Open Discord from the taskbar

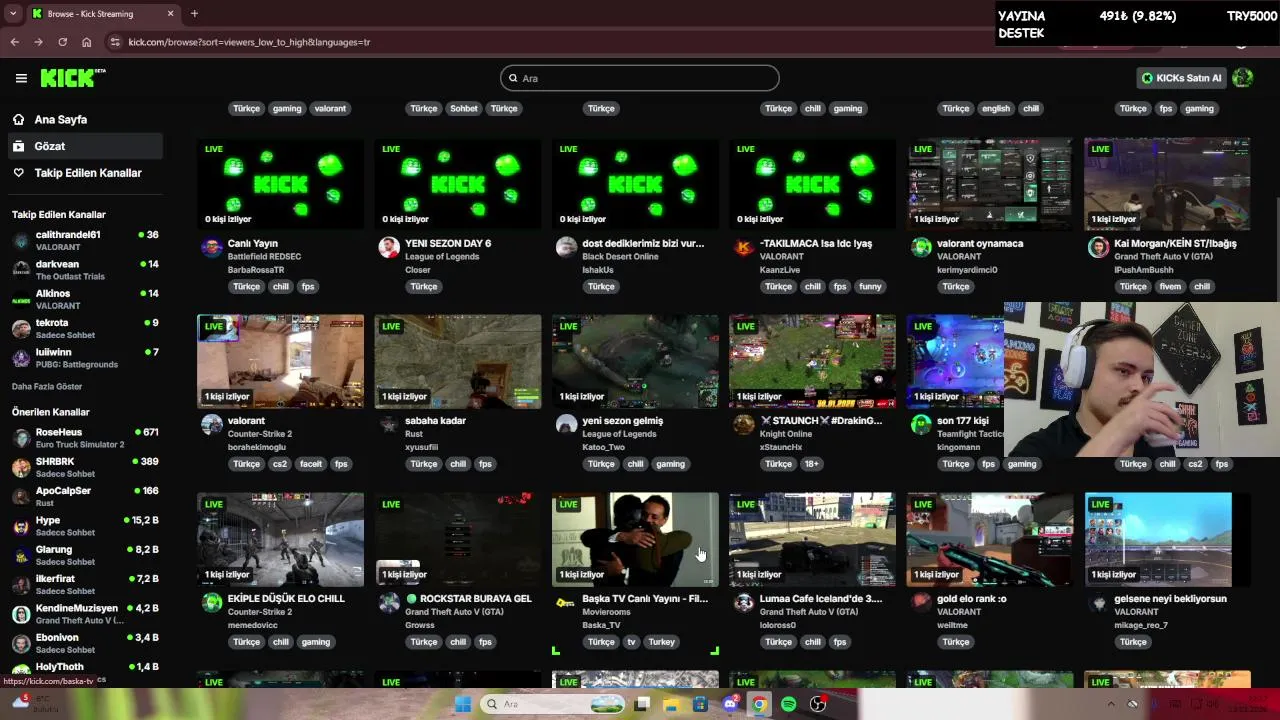pyautogui.click(x=730, y=704)
